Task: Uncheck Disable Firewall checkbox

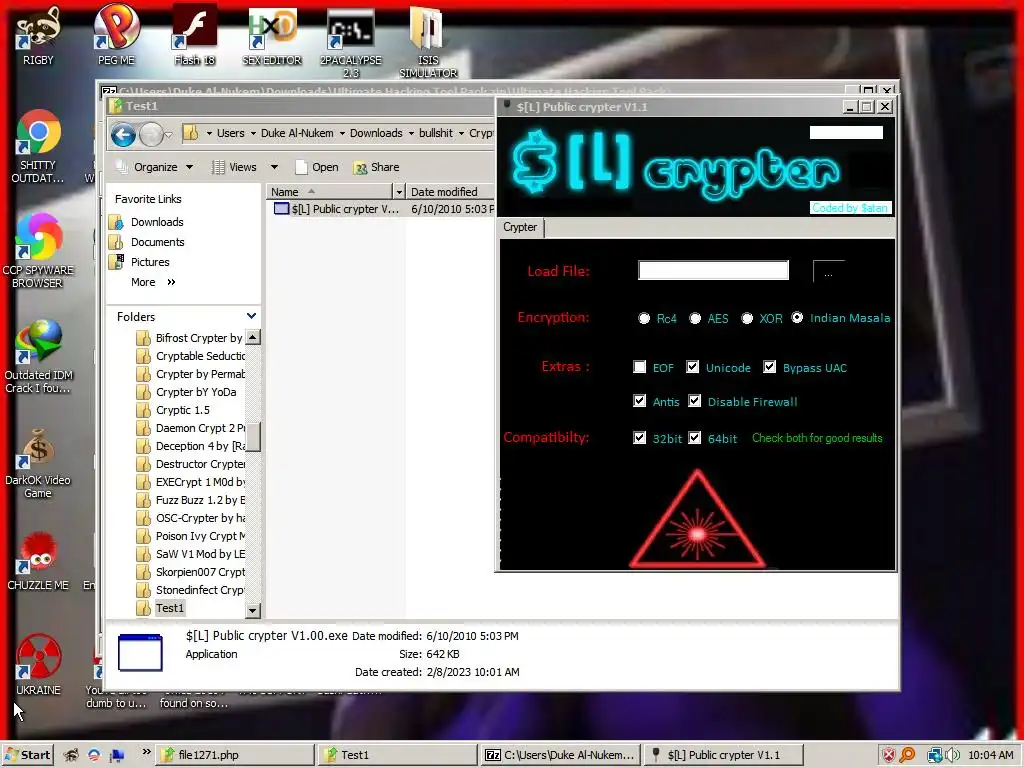Action: (x=694, y=401)
